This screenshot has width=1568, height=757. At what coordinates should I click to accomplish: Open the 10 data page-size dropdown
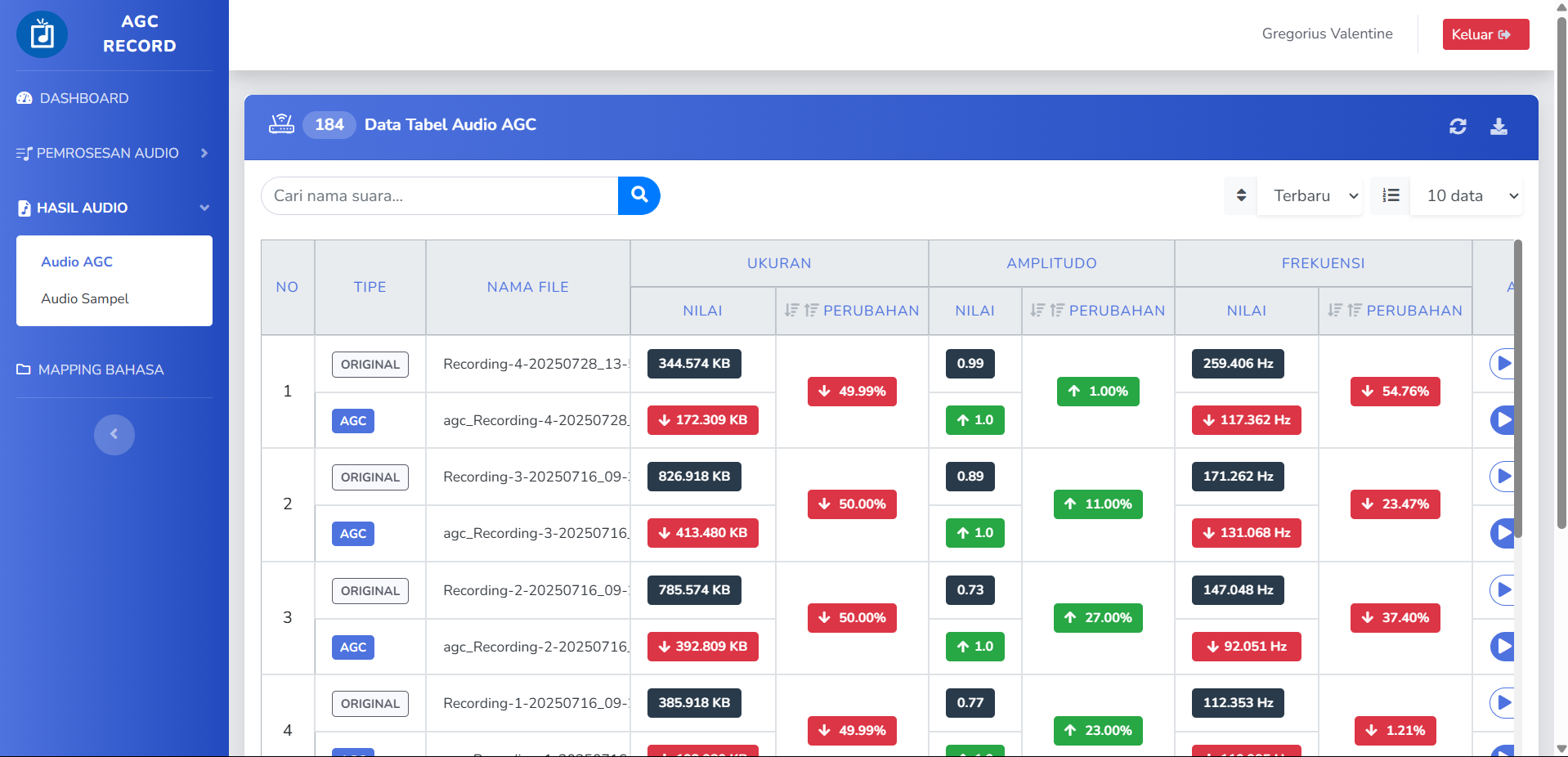1466,195
